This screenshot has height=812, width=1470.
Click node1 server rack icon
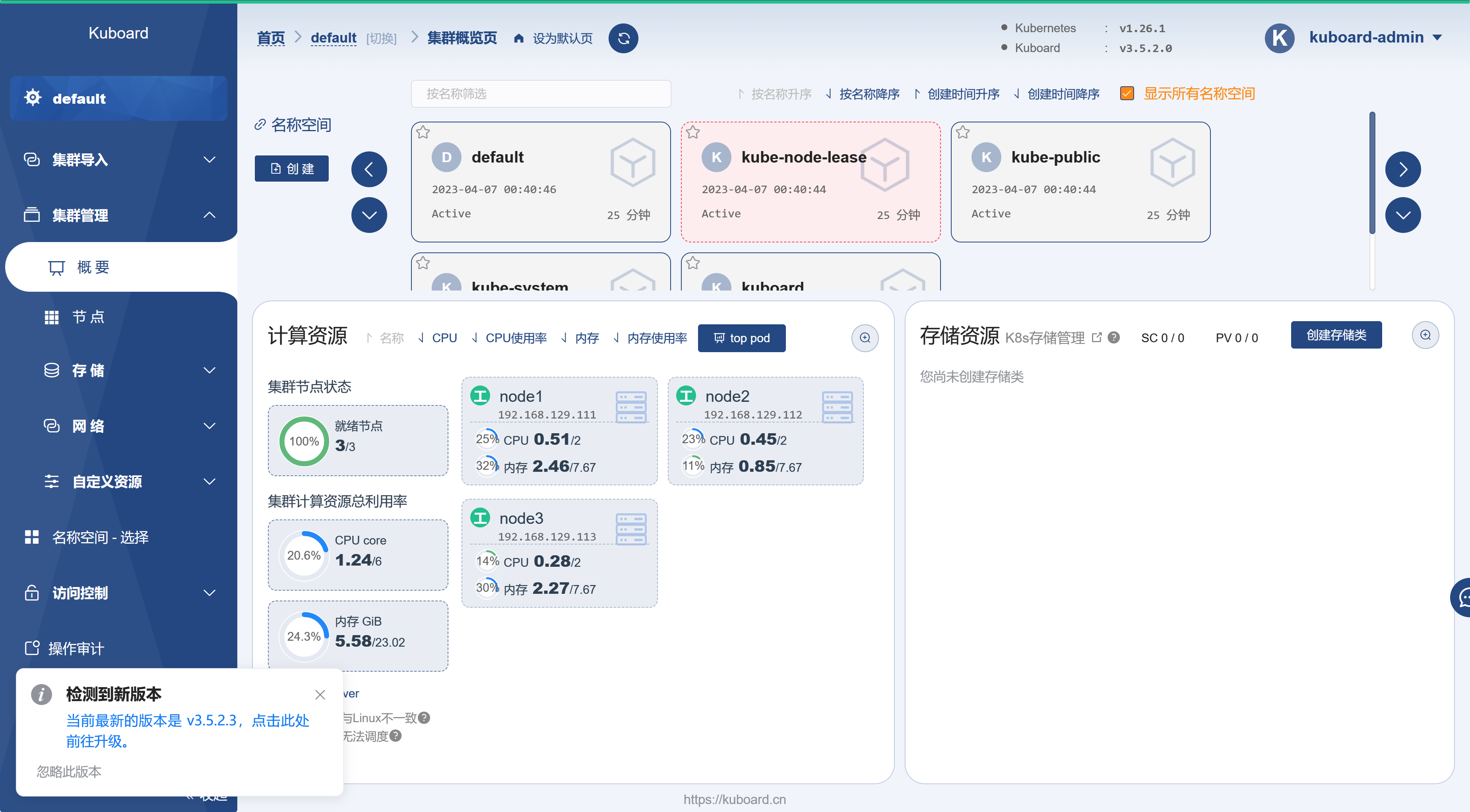click(630, 407)
